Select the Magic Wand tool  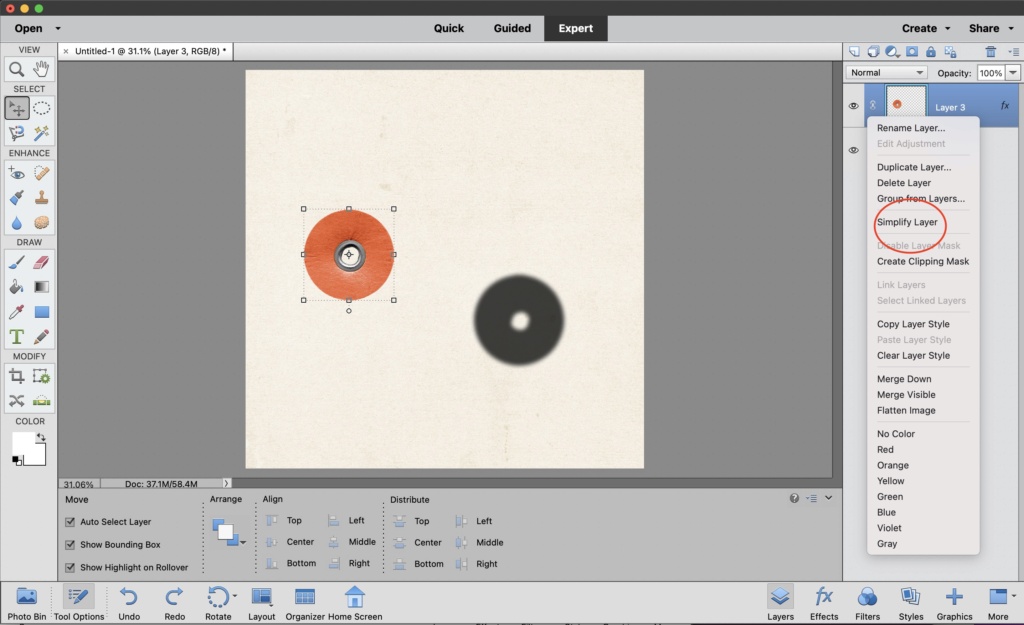41,133
